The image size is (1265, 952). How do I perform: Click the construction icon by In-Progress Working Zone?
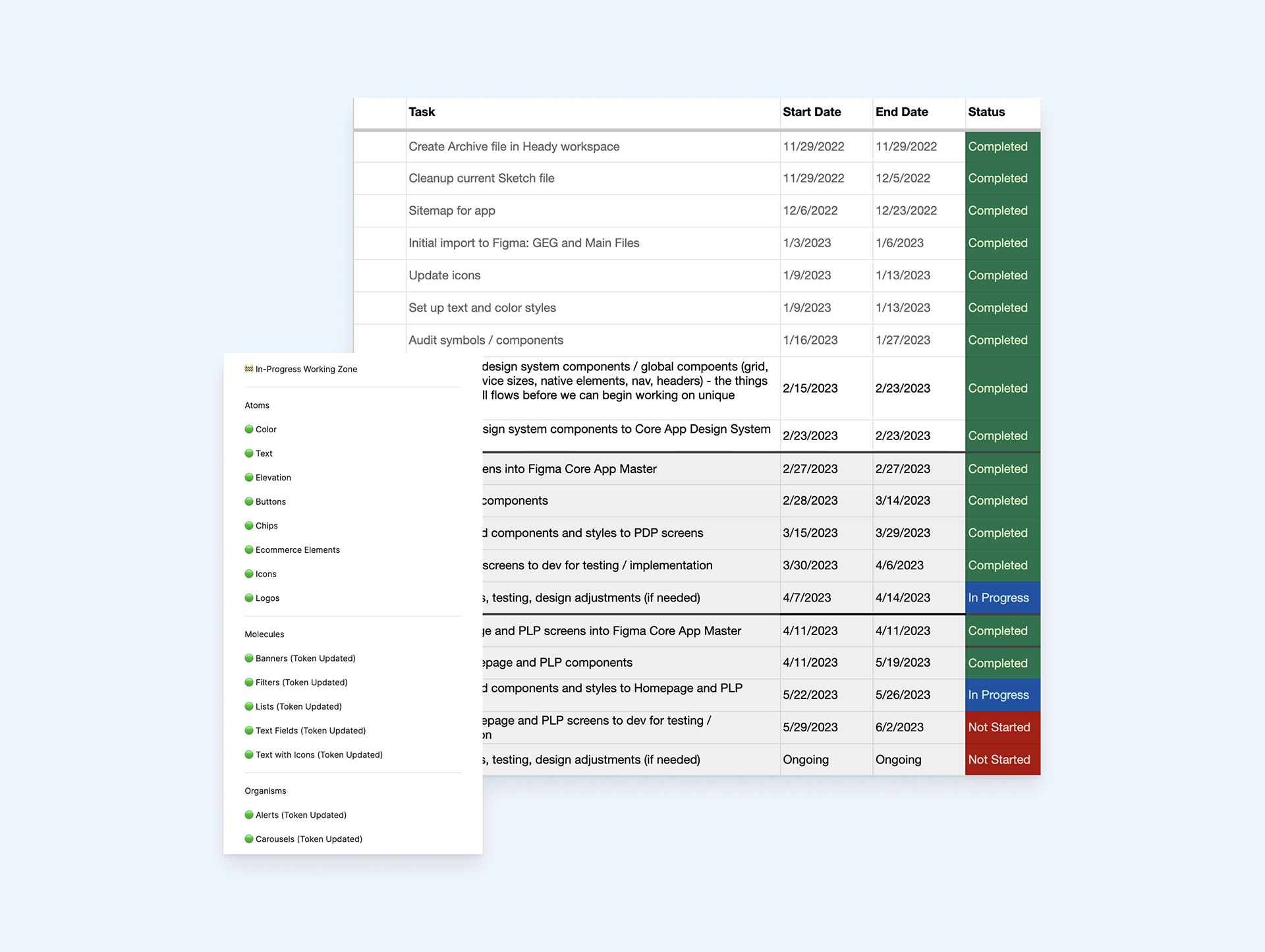pyautogui.click(x=249, y=369)
